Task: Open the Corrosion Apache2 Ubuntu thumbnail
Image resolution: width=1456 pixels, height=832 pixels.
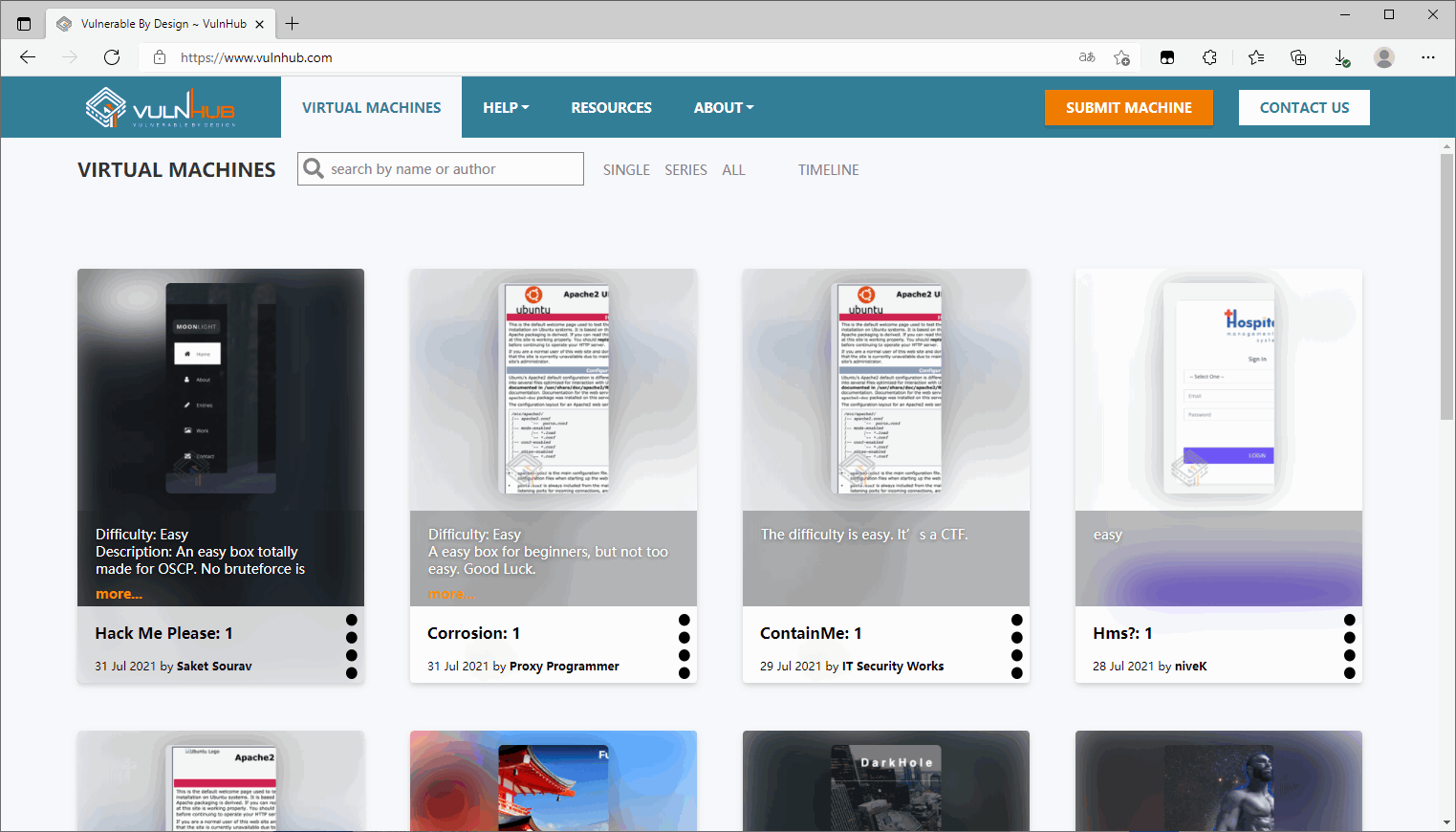Action: point(554,389)
